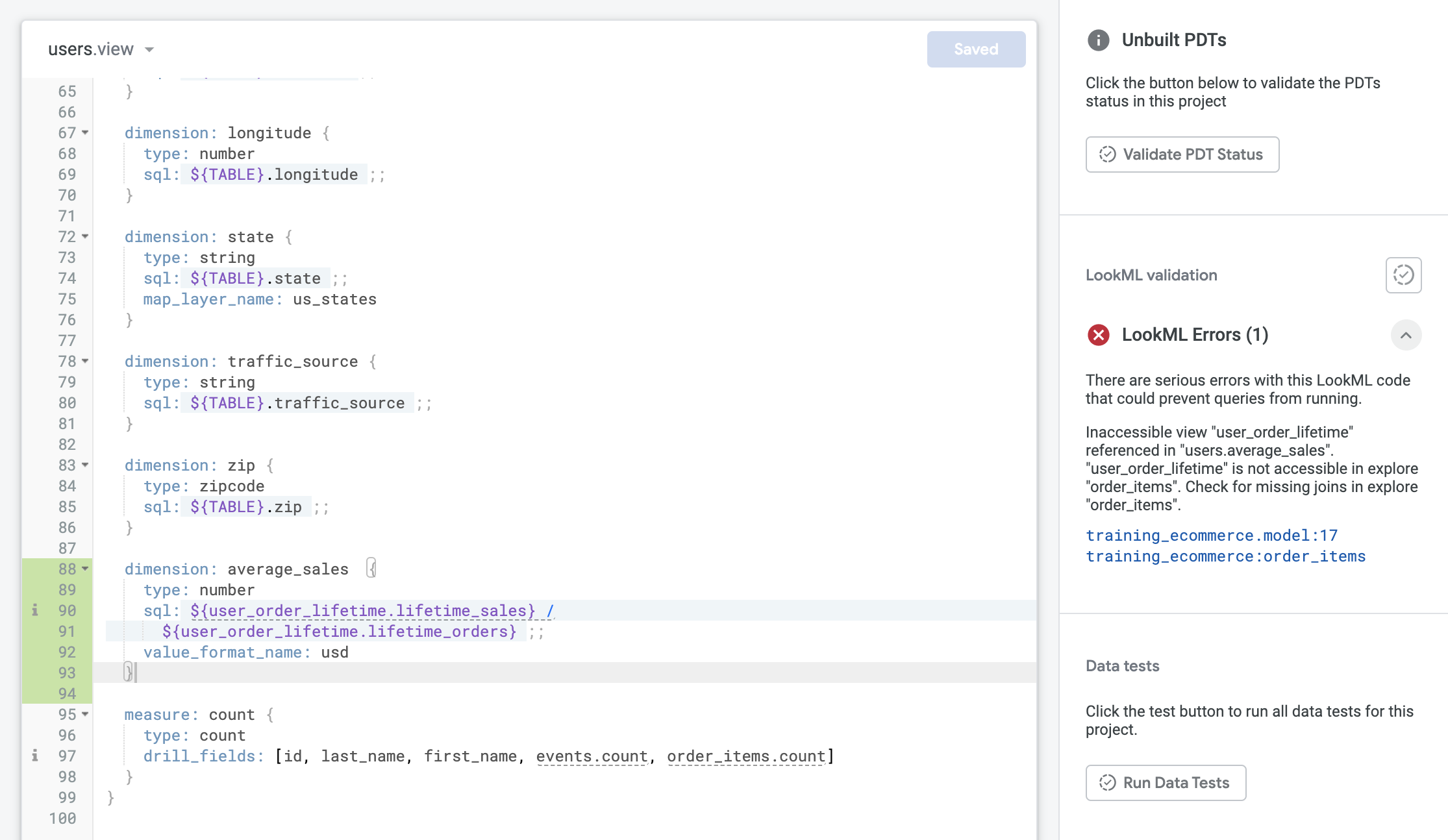Click the red LookML Errors icon
1448x840 pixels.
point(1098,335)
